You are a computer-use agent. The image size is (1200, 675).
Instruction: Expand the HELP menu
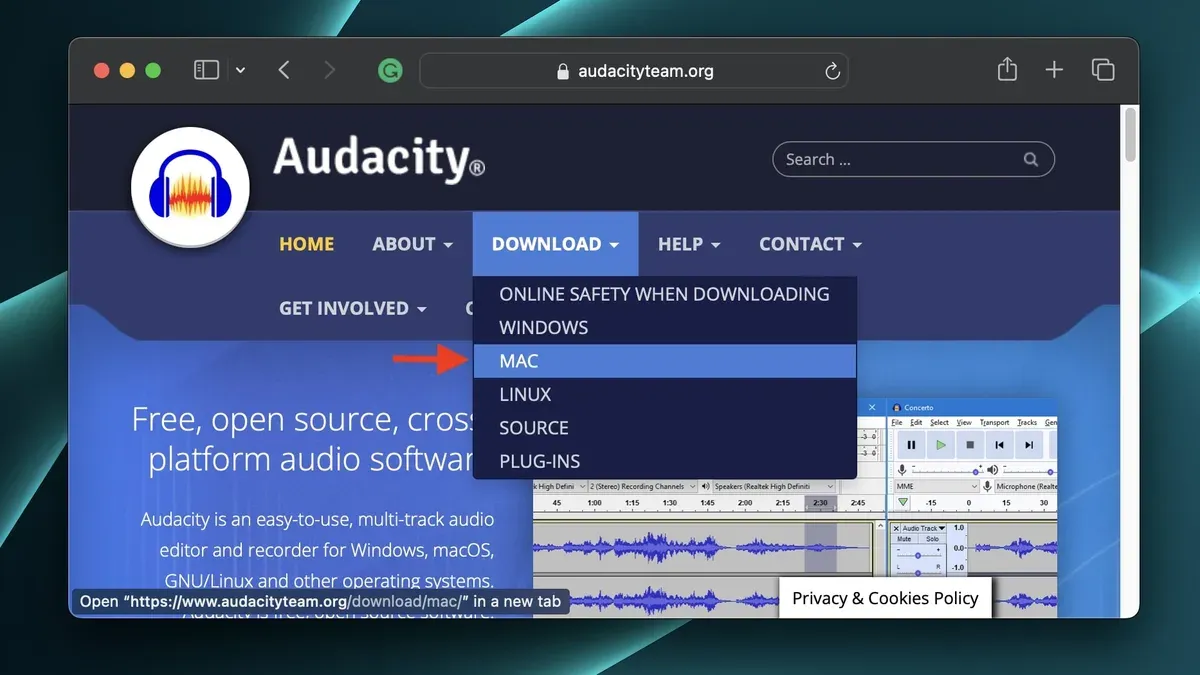(x=689, y=244)
